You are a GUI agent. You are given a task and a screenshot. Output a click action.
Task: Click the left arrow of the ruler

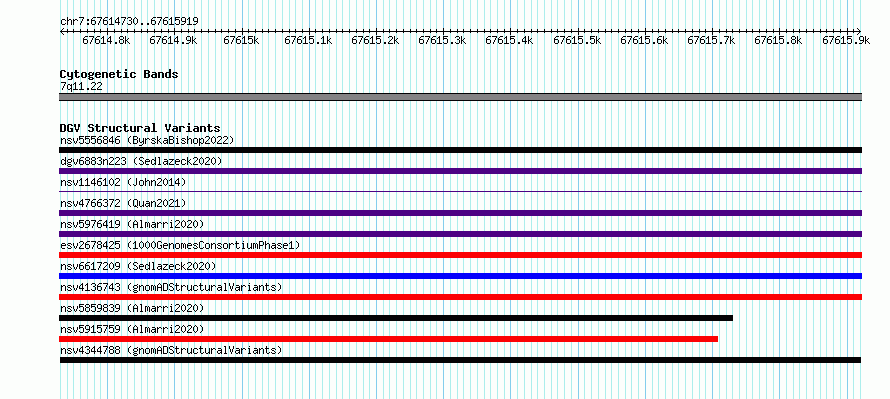(62, 31)
